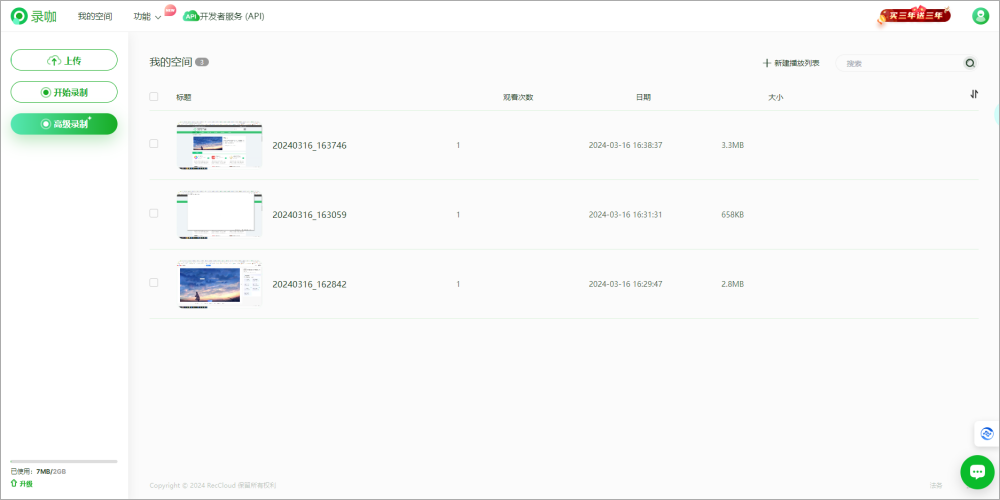The image size is (1000, 500).
Task: Expand the 功能 dropdown menu
Action: (146, 17)
